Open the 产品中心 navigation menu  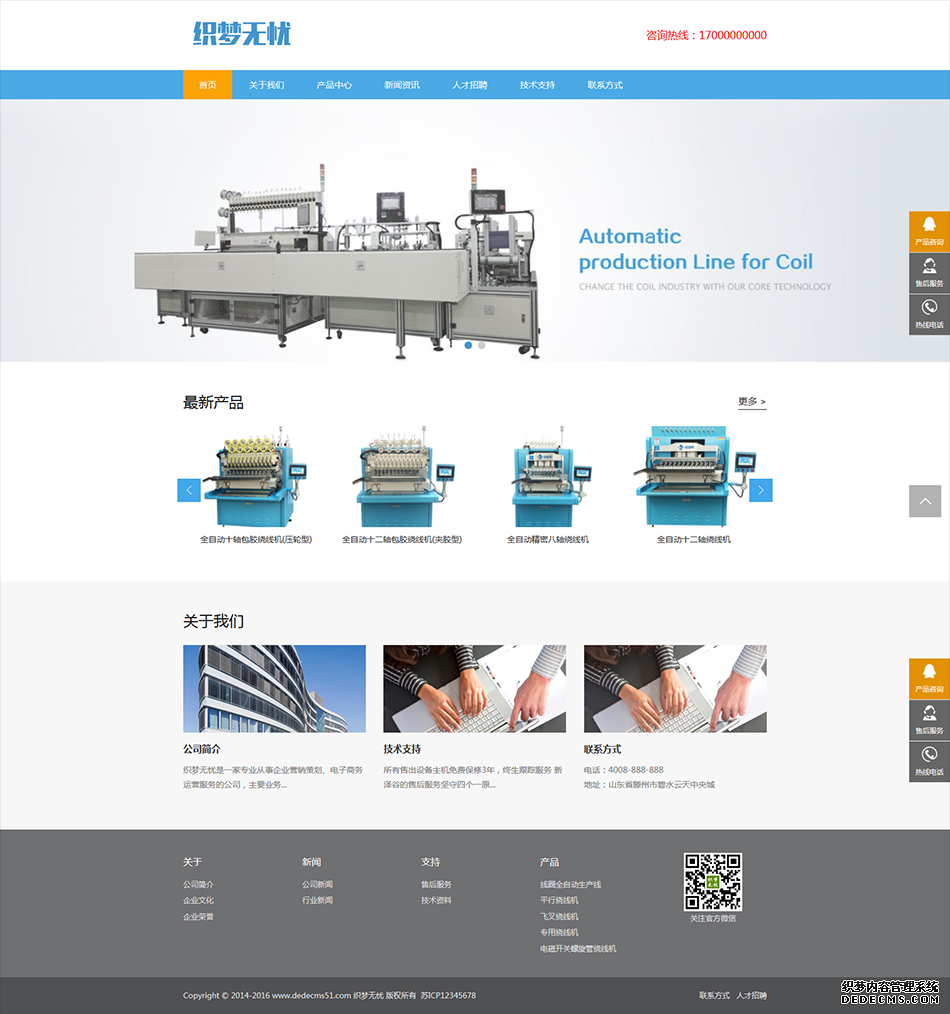334,85
